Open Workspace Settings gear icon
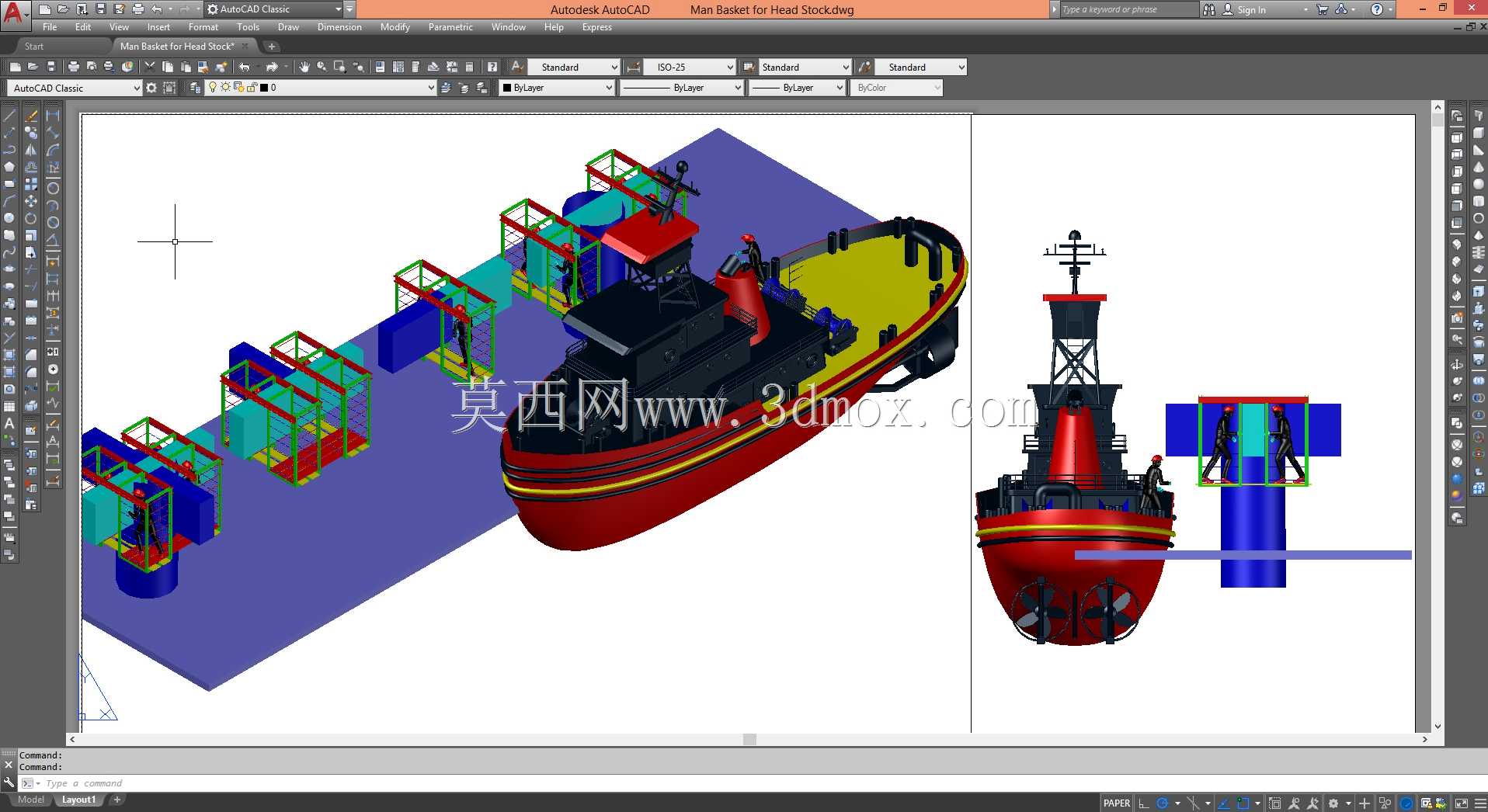This screenshot has width=1488, height=812. click(x=151, y=88)
